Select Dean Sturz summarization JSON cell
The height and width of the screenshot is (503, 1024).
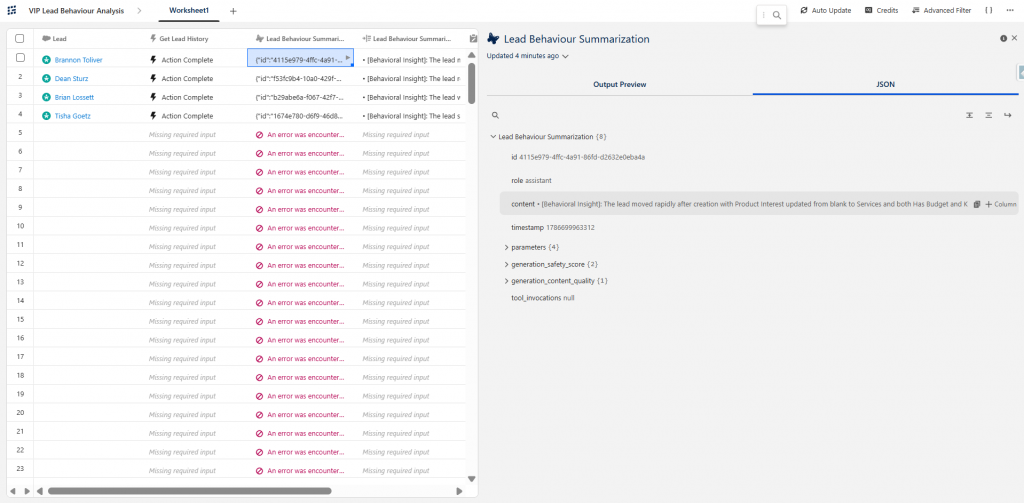click(x=300, y=78)
